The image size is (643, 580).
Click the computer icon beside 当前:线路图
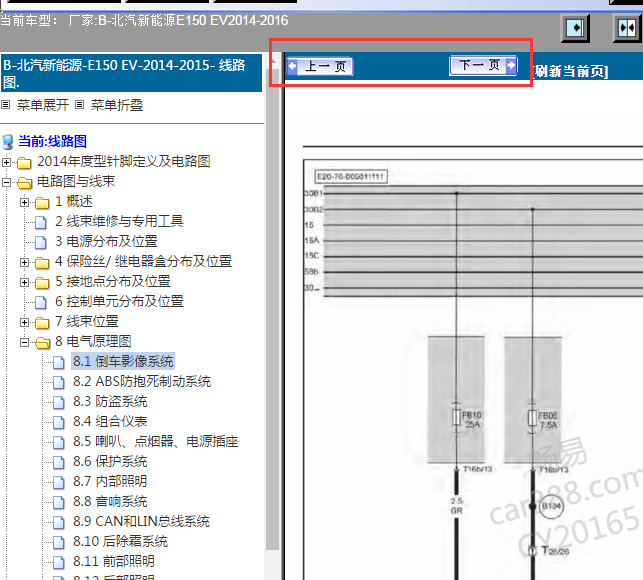click(8, 142)
